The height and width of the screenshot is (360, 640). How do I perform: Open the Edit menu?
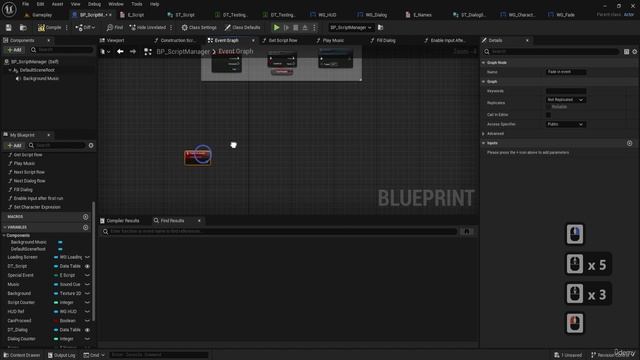40,4
